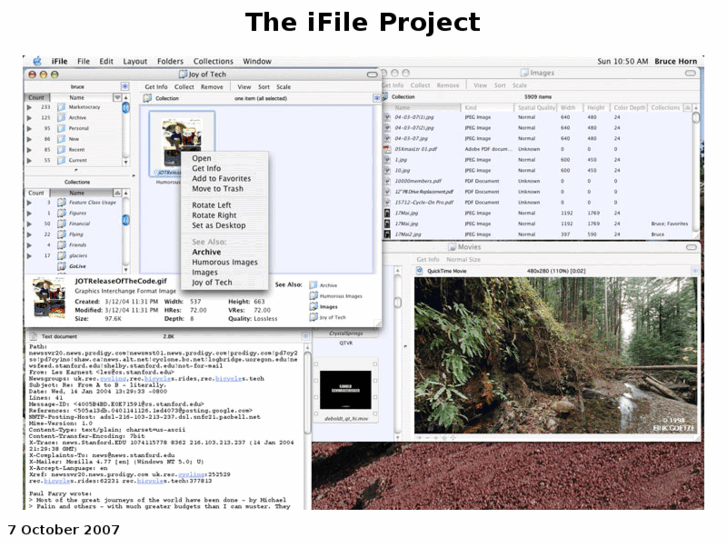Click Collect in Joy of Tech toolbar
Viewport: 727px width, 545px height.
click(x=184, y=87)
